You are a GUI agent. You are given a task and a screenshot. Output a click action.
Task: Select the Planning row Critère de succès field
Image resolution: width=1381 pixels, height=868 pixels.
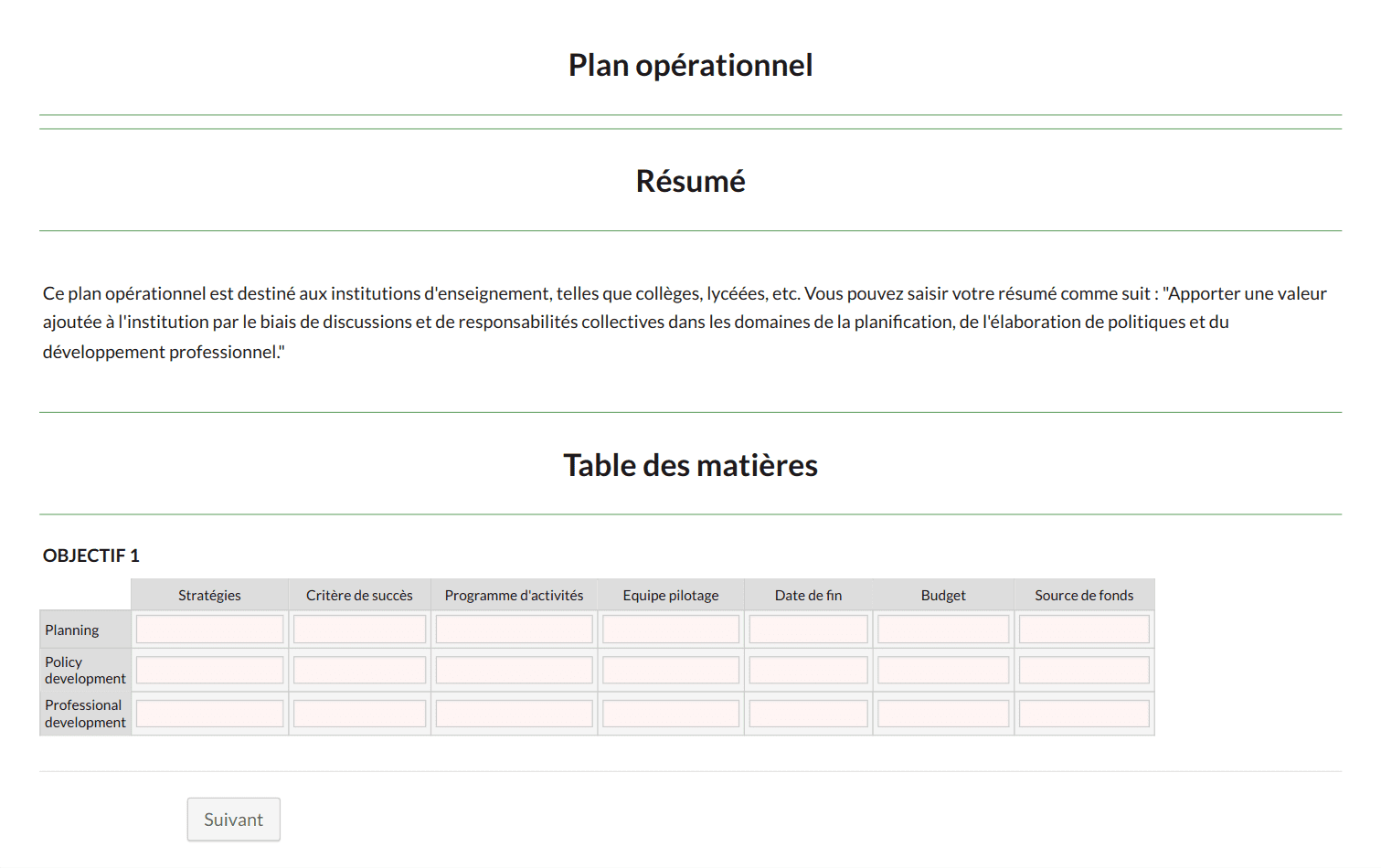359,630
